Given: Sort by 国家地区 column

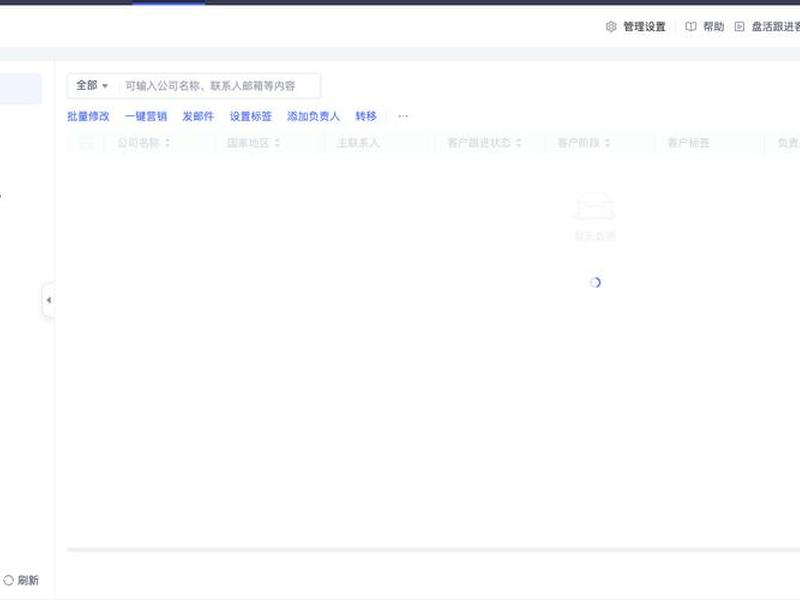Looking at the screenshot, I should [x=277, y=143].
